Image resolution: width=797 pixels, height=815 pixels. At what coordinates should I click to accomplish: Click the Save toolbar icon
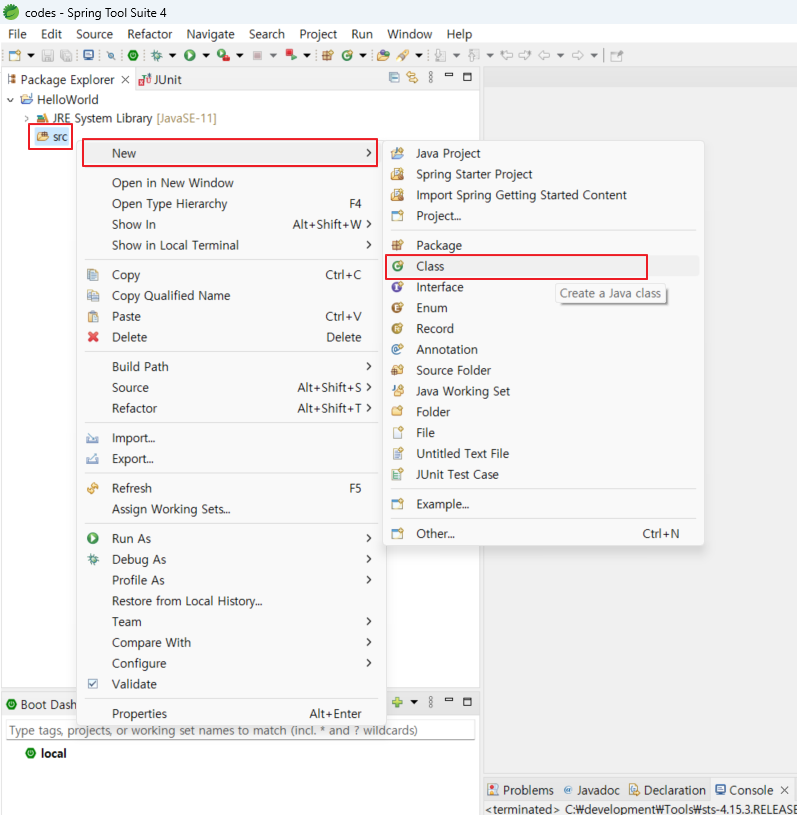(48, 55)
